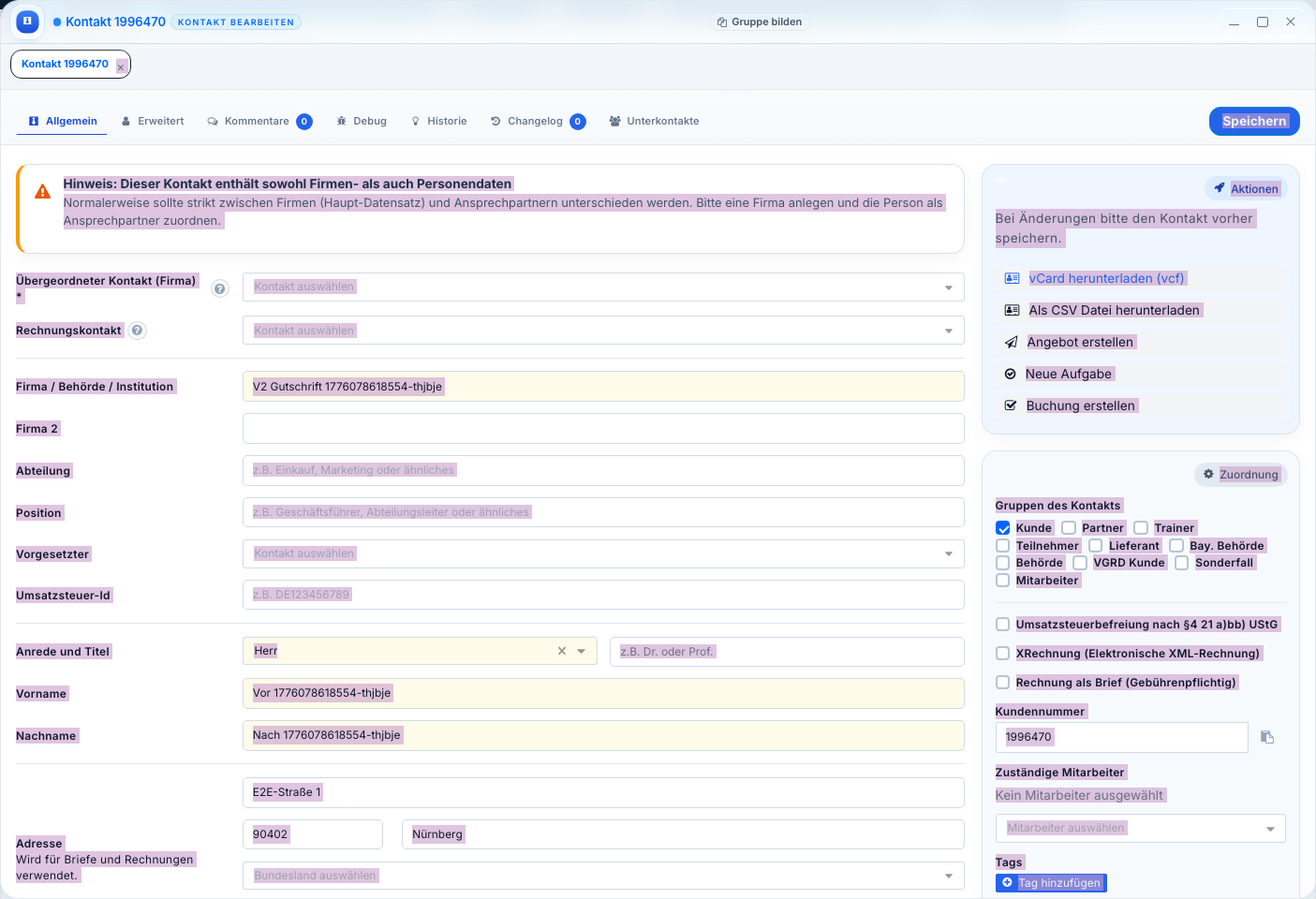Click the copy icon beside Kundennummer field
Image resolution: width=1316 pixels, height=899 pixels.
click(x=1266, y=737)
